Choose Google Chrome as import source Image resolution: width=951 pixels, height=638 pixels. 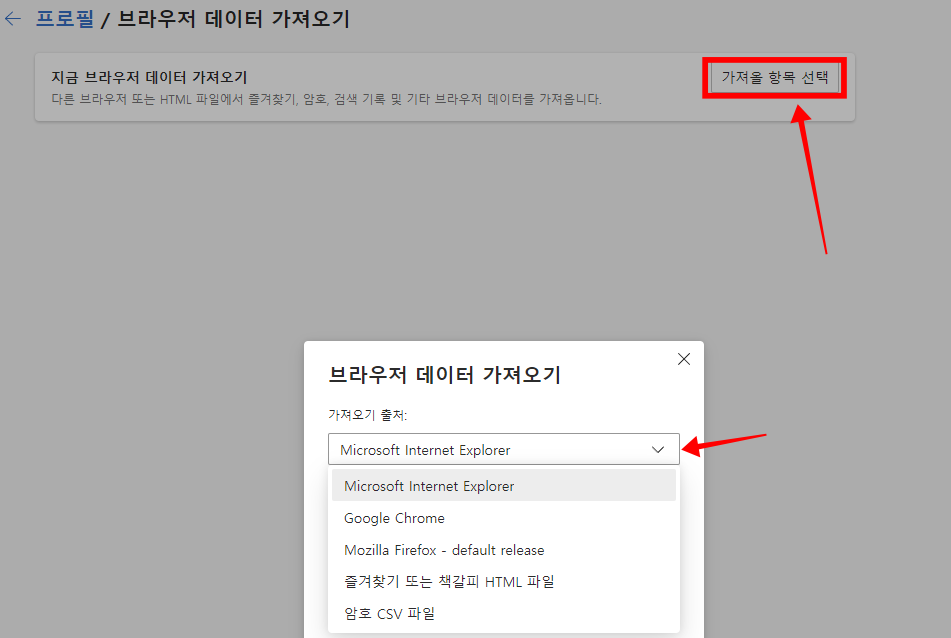point(503,518)
